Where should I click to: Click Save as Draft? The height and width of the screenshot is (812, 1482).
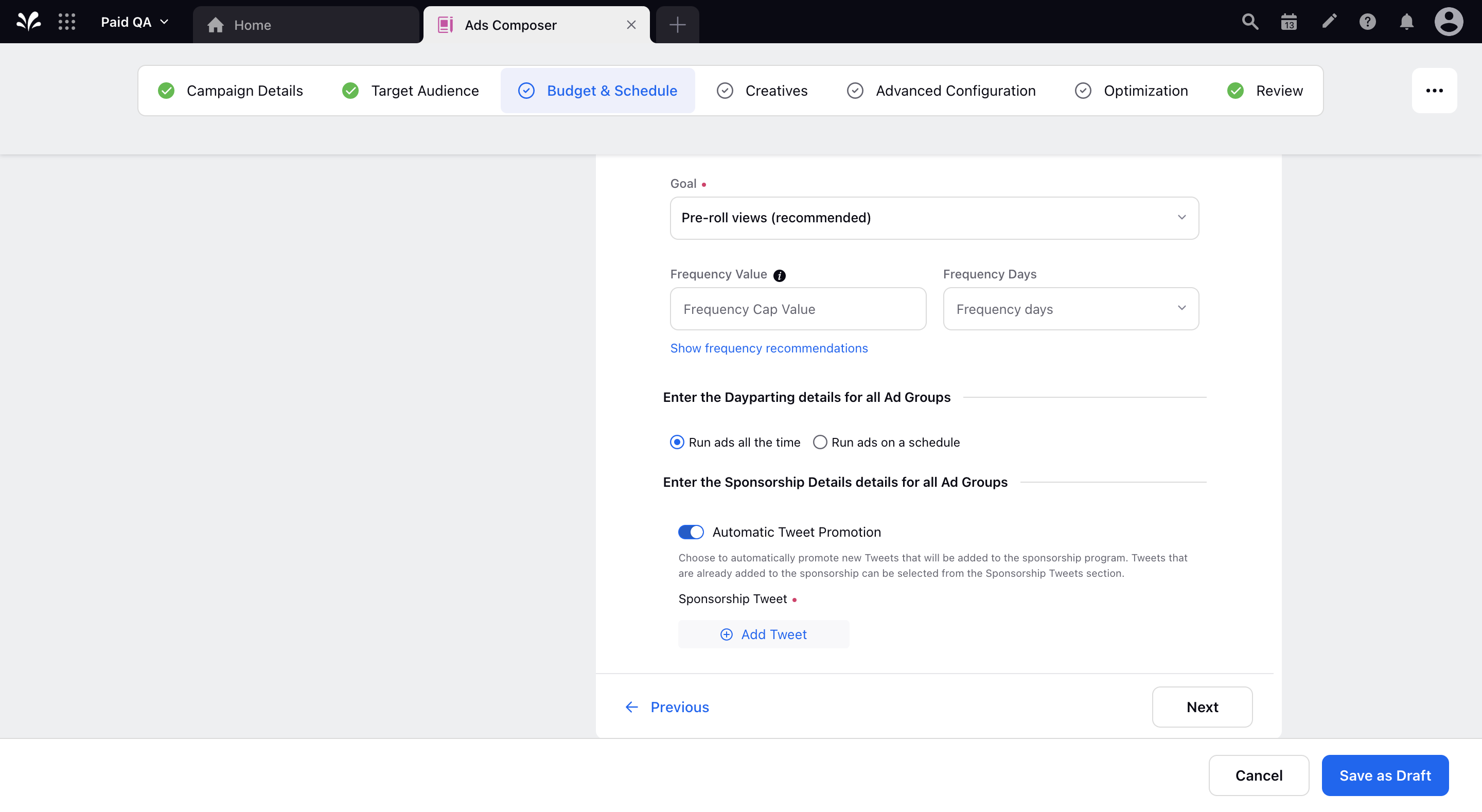pyautogui.click(x=1385, y=775)
